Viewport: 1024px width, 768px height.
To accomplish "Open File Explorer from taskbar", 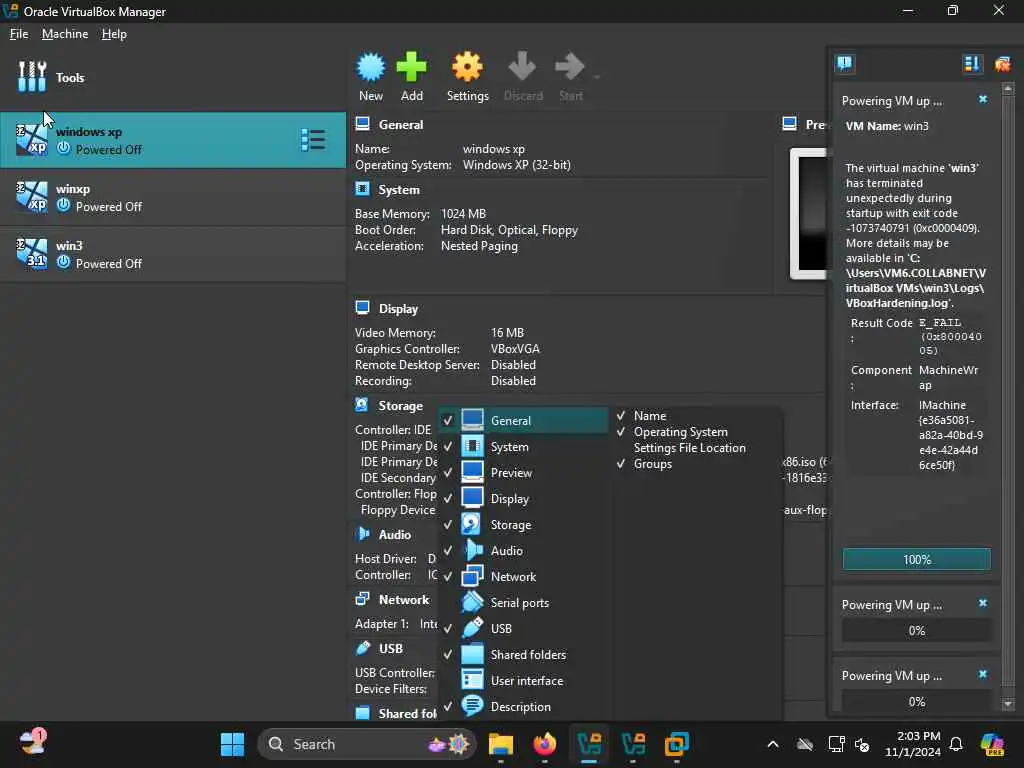I will pyautogui.click(x=501, y=744).
